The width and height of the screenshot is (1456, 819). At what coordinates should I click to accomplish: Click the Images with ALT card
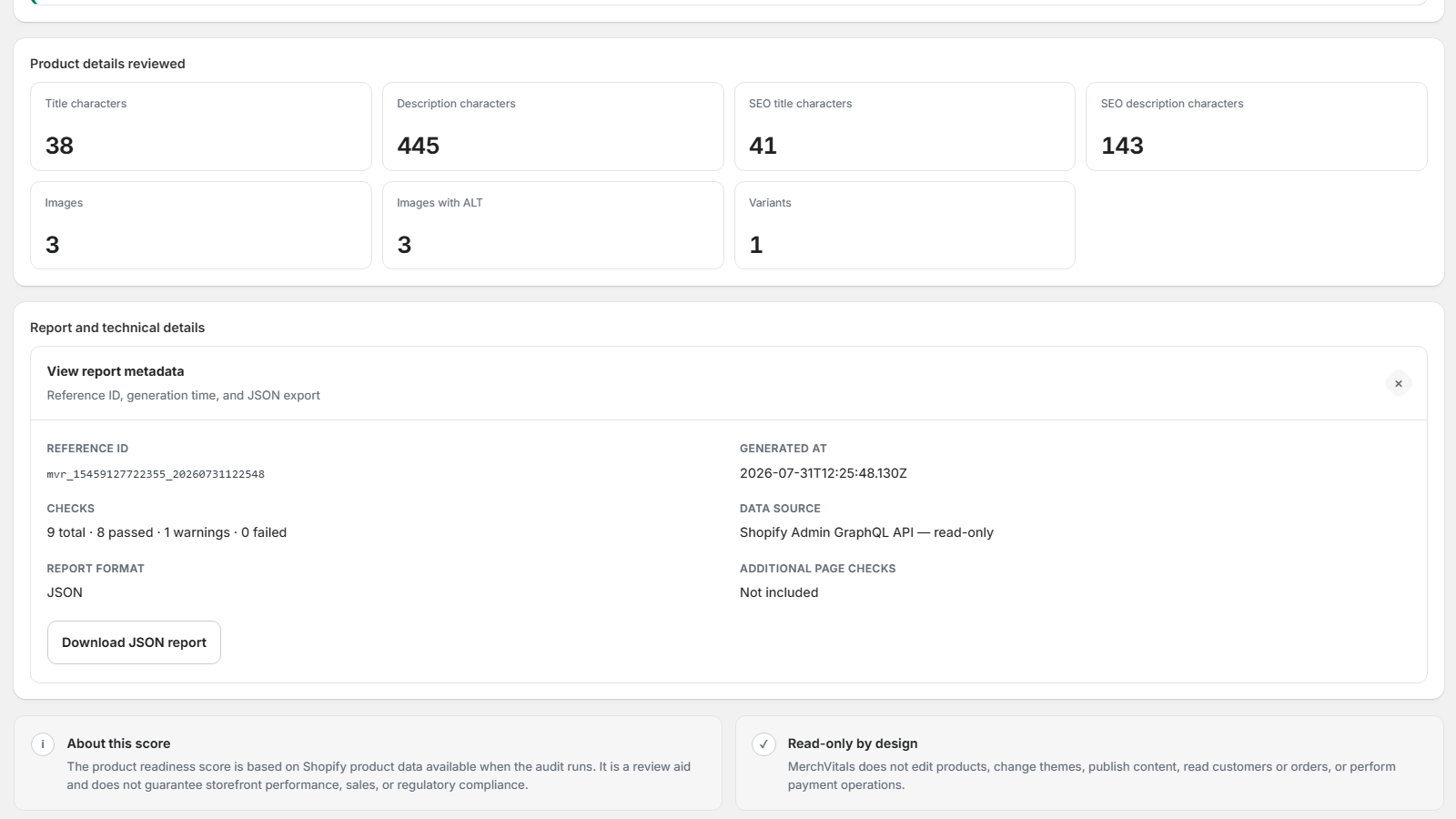coord(552,226)
